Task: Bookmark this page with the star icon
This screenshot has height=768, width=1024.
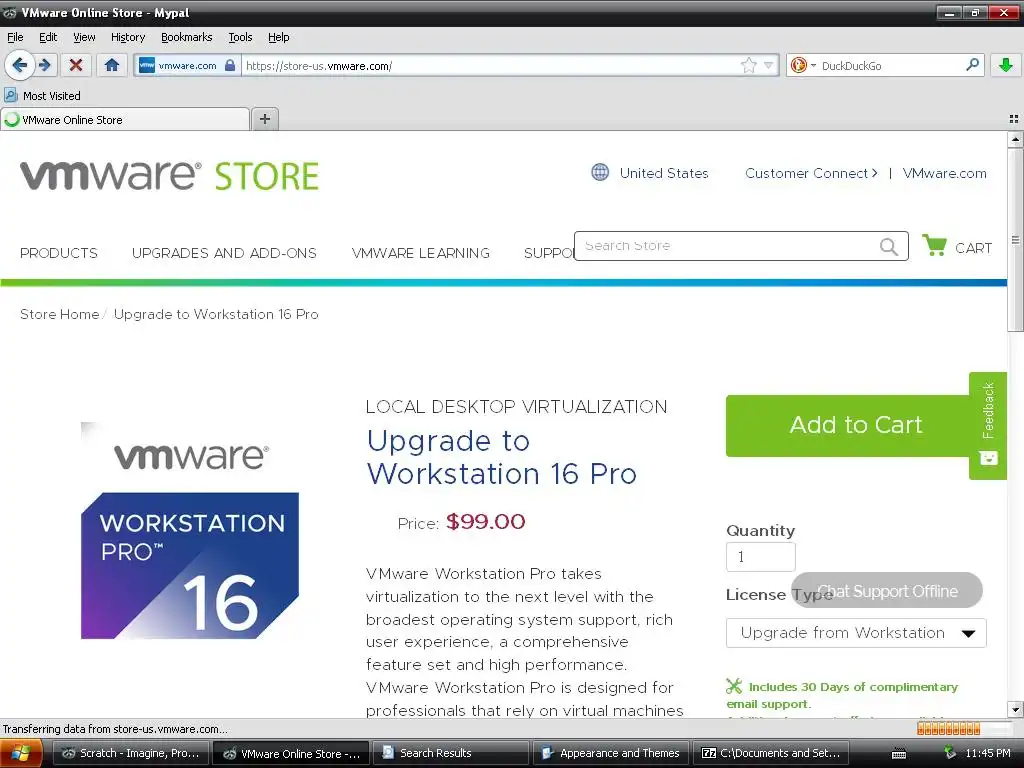Action: point(748,65)
